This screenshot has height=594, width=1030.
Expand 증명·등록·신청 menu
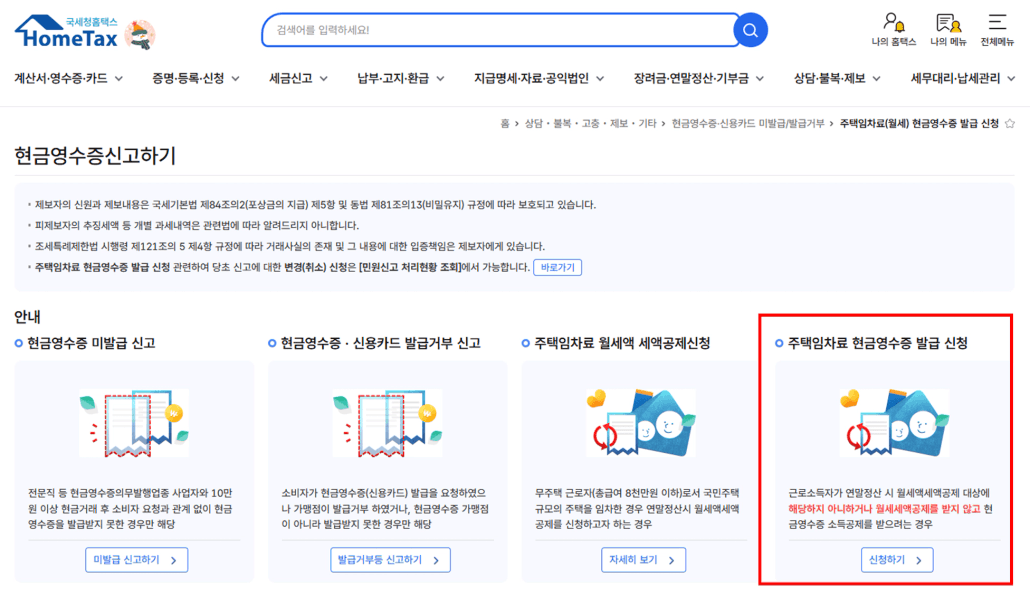pyautogui.click(x=196, y=78)
